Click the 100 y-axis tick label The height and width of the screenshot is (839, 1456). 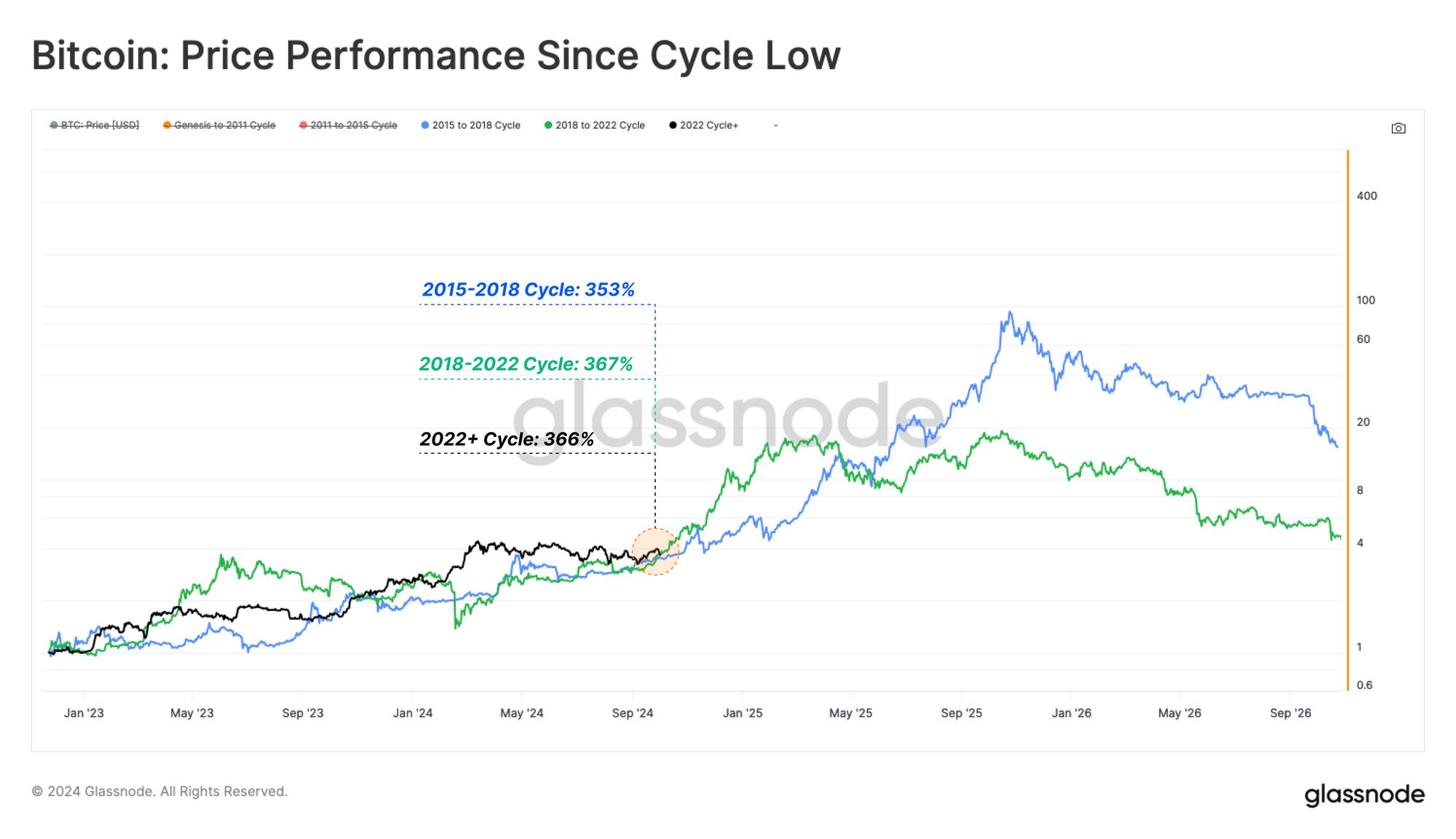coord(1366,300)
